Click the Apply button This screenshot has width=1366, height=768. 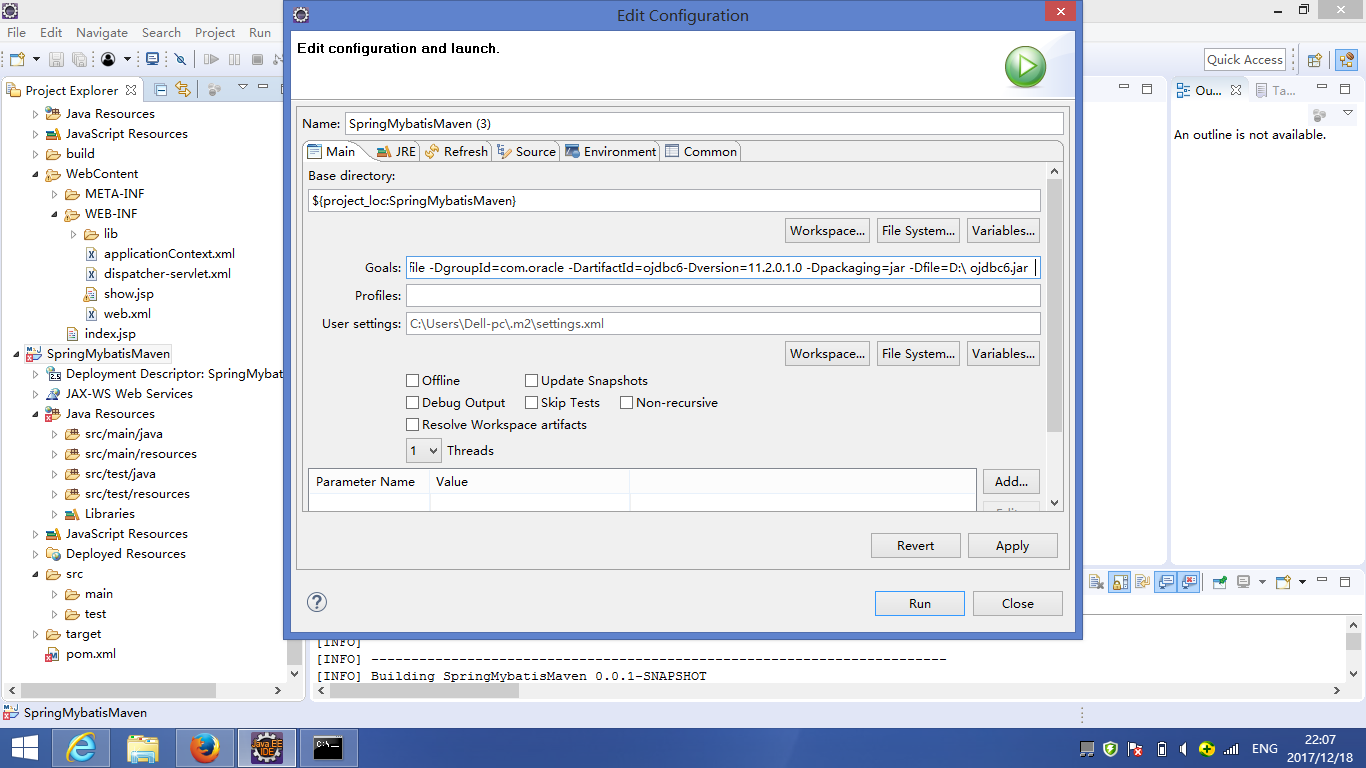pos(1012,545)
